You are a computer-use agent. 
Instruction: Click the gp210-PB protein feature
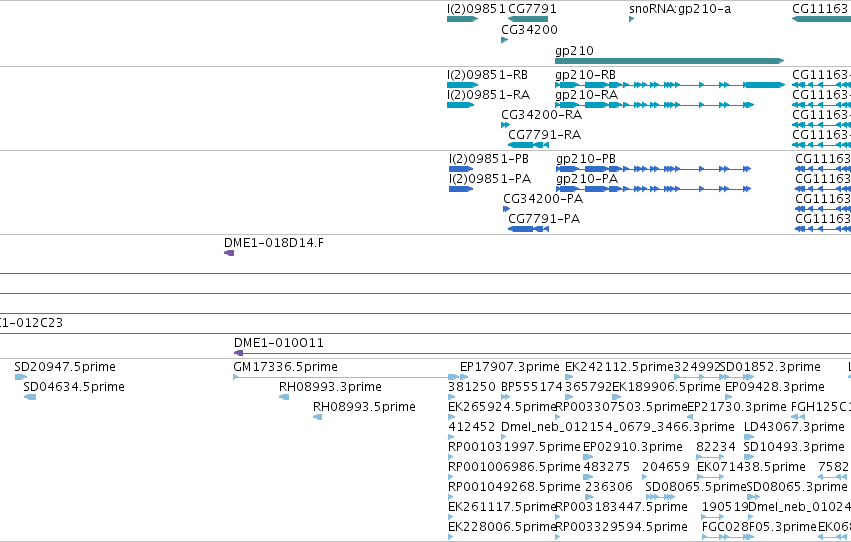[653, 169]
